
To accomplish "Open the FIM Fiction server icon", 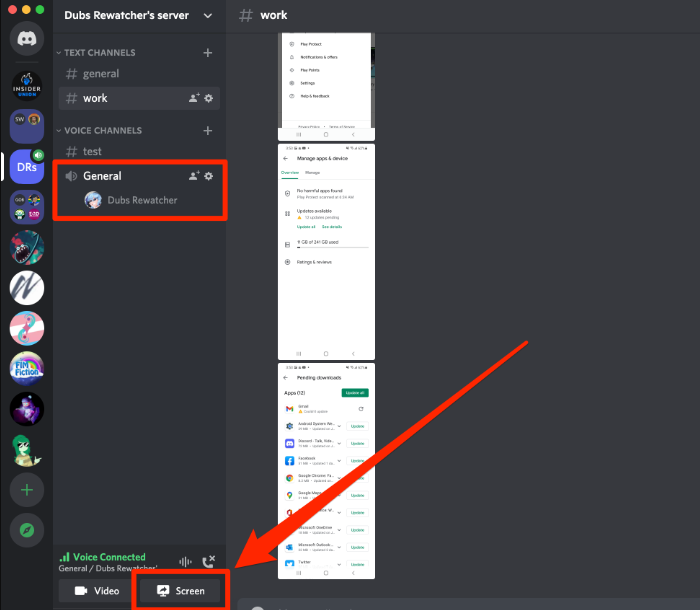I will 27,368.
